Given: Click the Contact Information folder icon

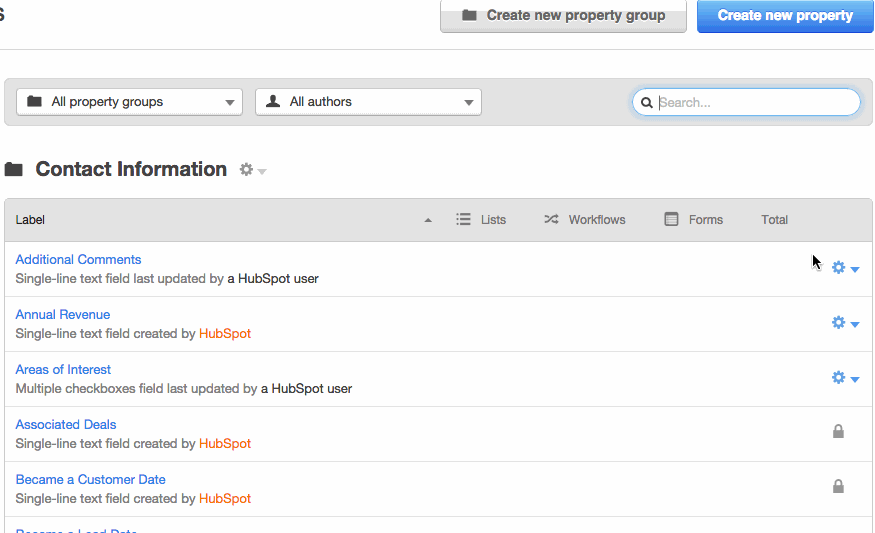Looking at the screenshot, I should pos(13,169).
